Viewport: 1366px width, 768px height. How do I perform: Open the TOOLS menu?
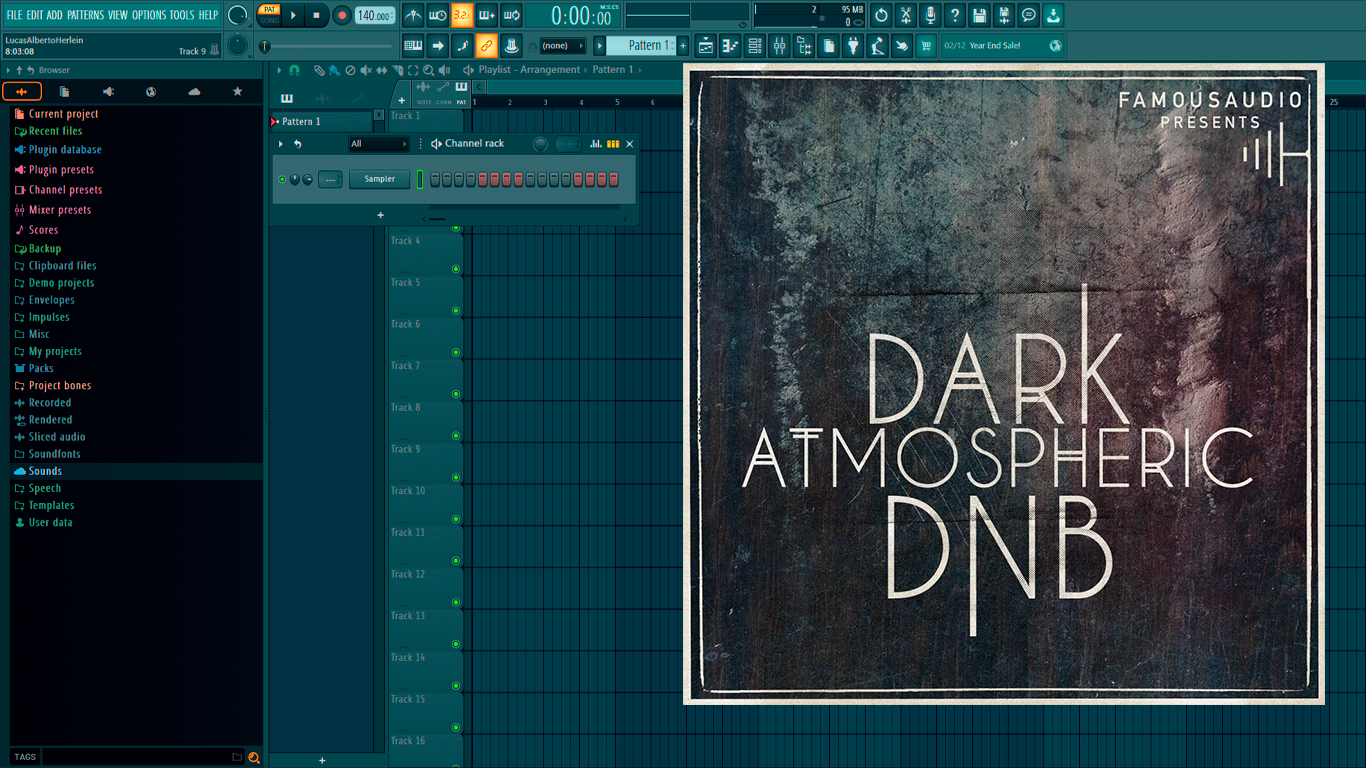pyautogui.click(x=182, y=15)
